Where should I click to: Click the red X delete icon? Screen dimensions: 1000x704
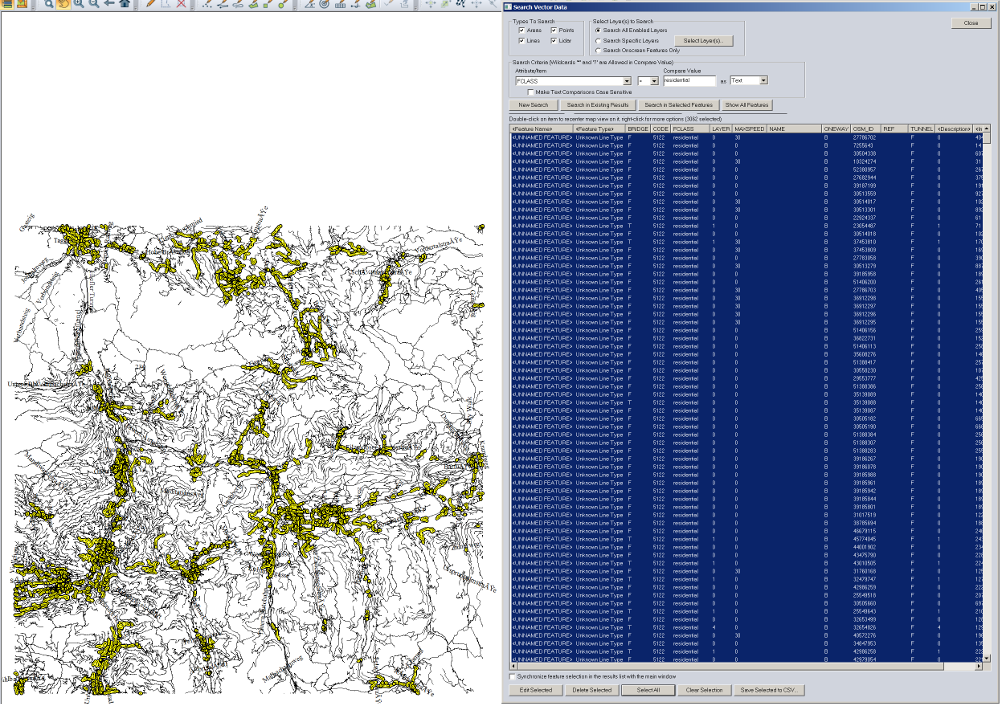(181, 4)
